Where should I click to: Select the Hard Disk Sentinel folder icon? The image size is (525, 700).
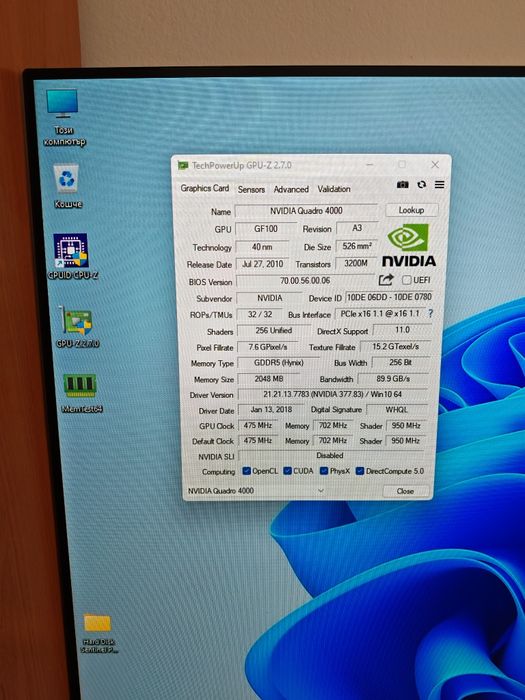click(x=99, y=634)
